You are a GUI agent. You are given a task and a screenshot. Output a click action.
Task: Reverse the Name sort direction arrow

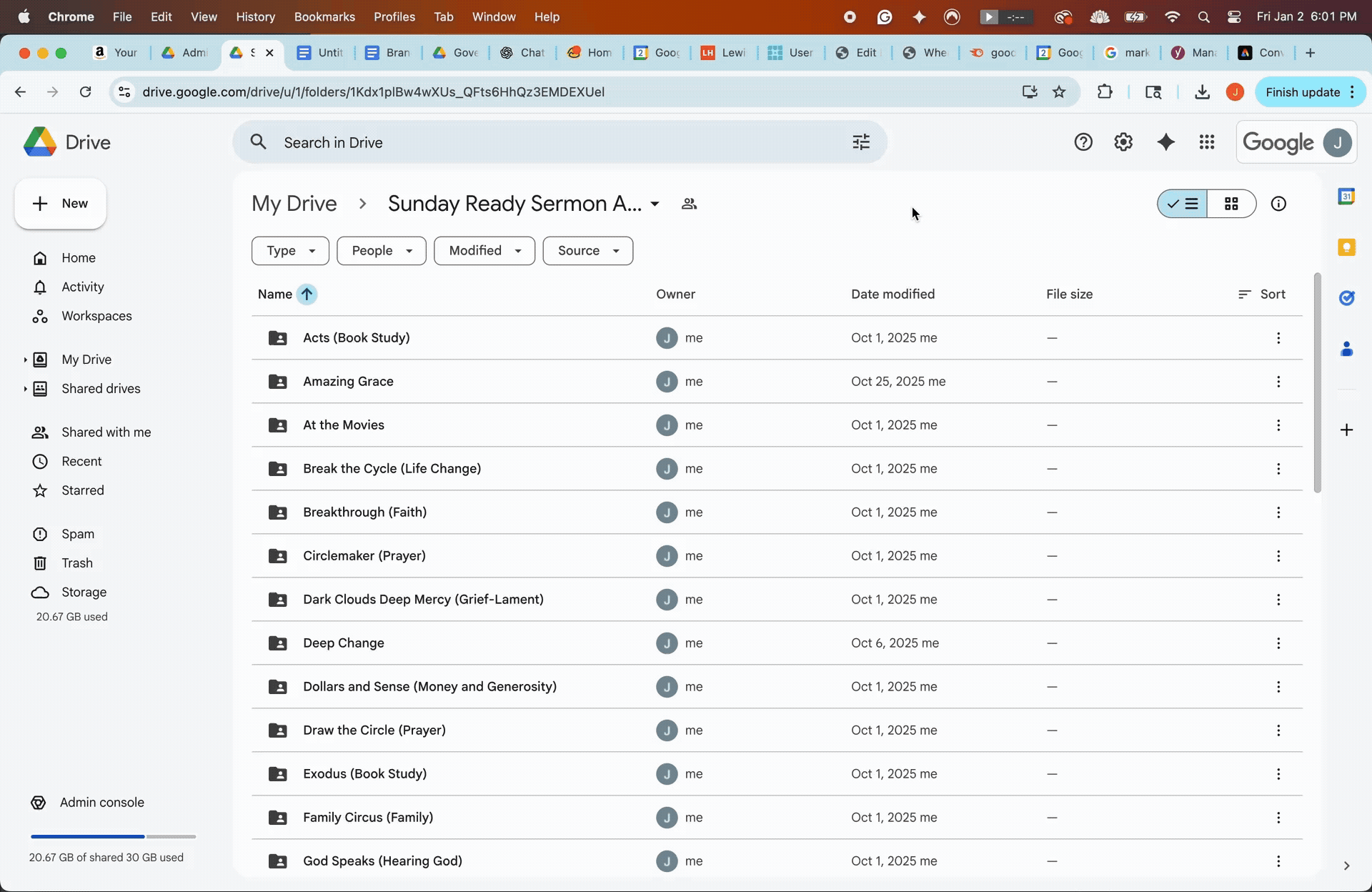coord(307,294)
